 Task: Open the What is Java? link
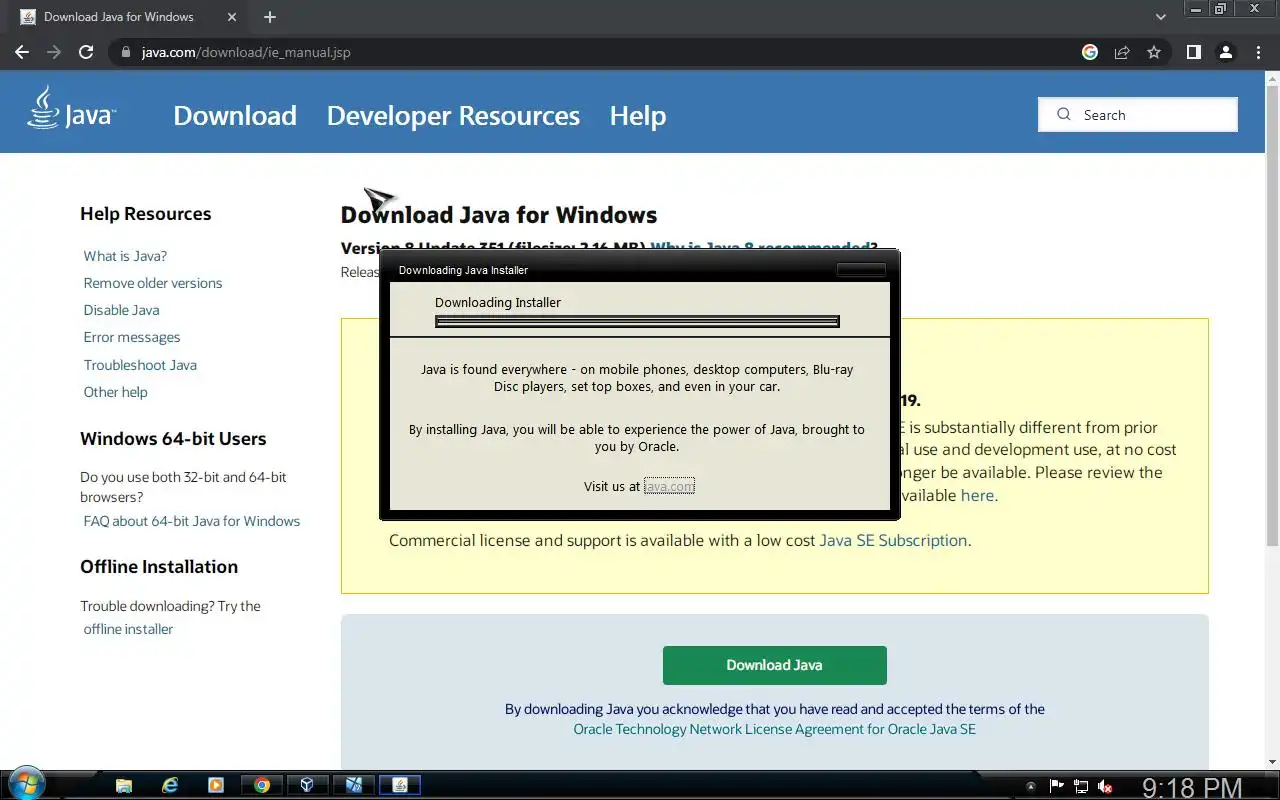(x=125, y=256)
